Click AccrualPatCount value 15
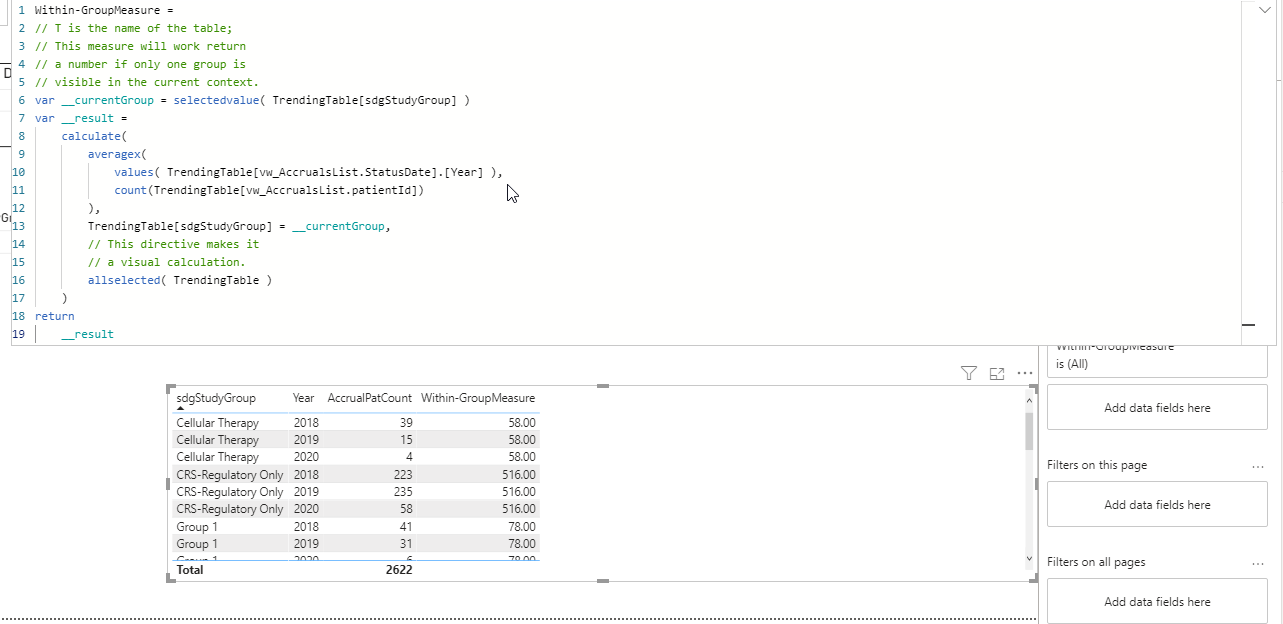Viewport: 1283px width, 624px height. pos(405,440)
